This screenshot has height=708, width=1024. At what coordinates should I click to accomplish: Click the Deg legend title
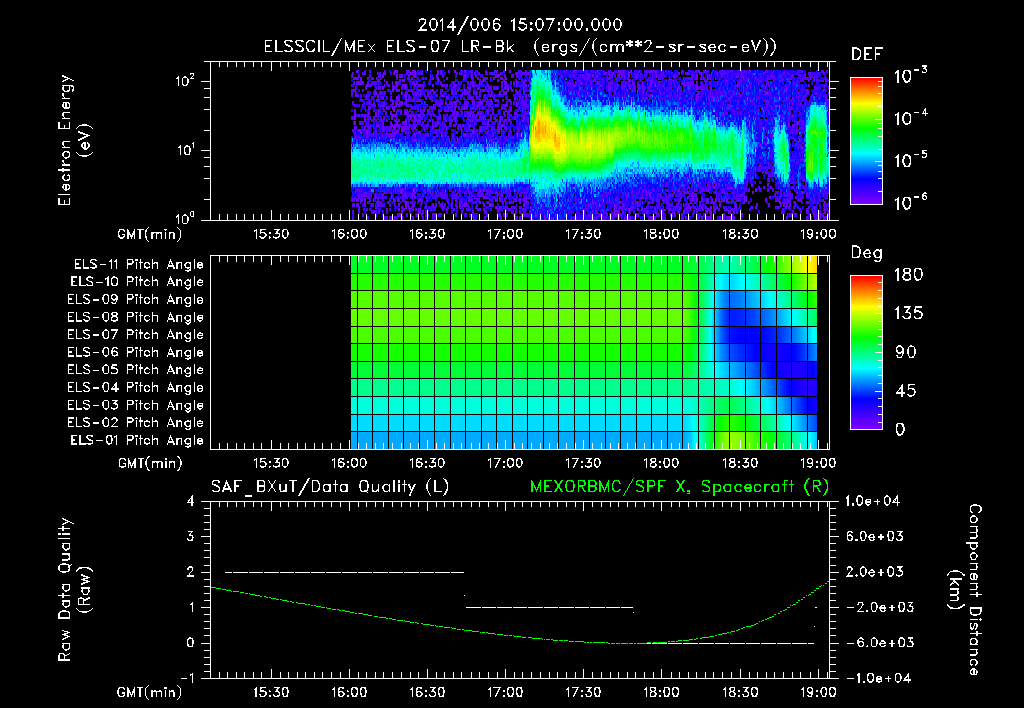[x=867, y=253]
